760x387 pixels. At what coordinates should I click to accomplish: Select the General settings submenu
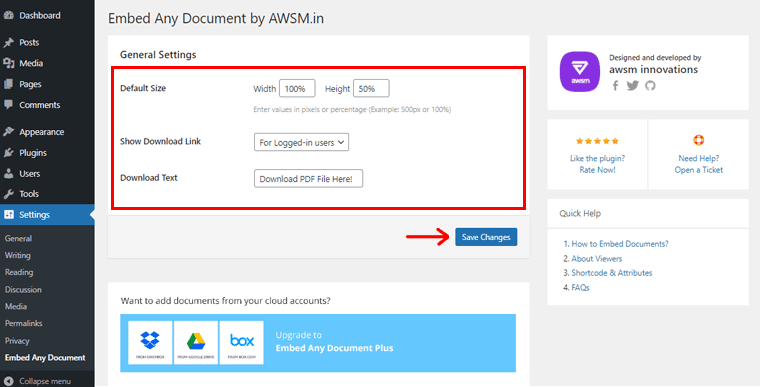click(18, 239)
